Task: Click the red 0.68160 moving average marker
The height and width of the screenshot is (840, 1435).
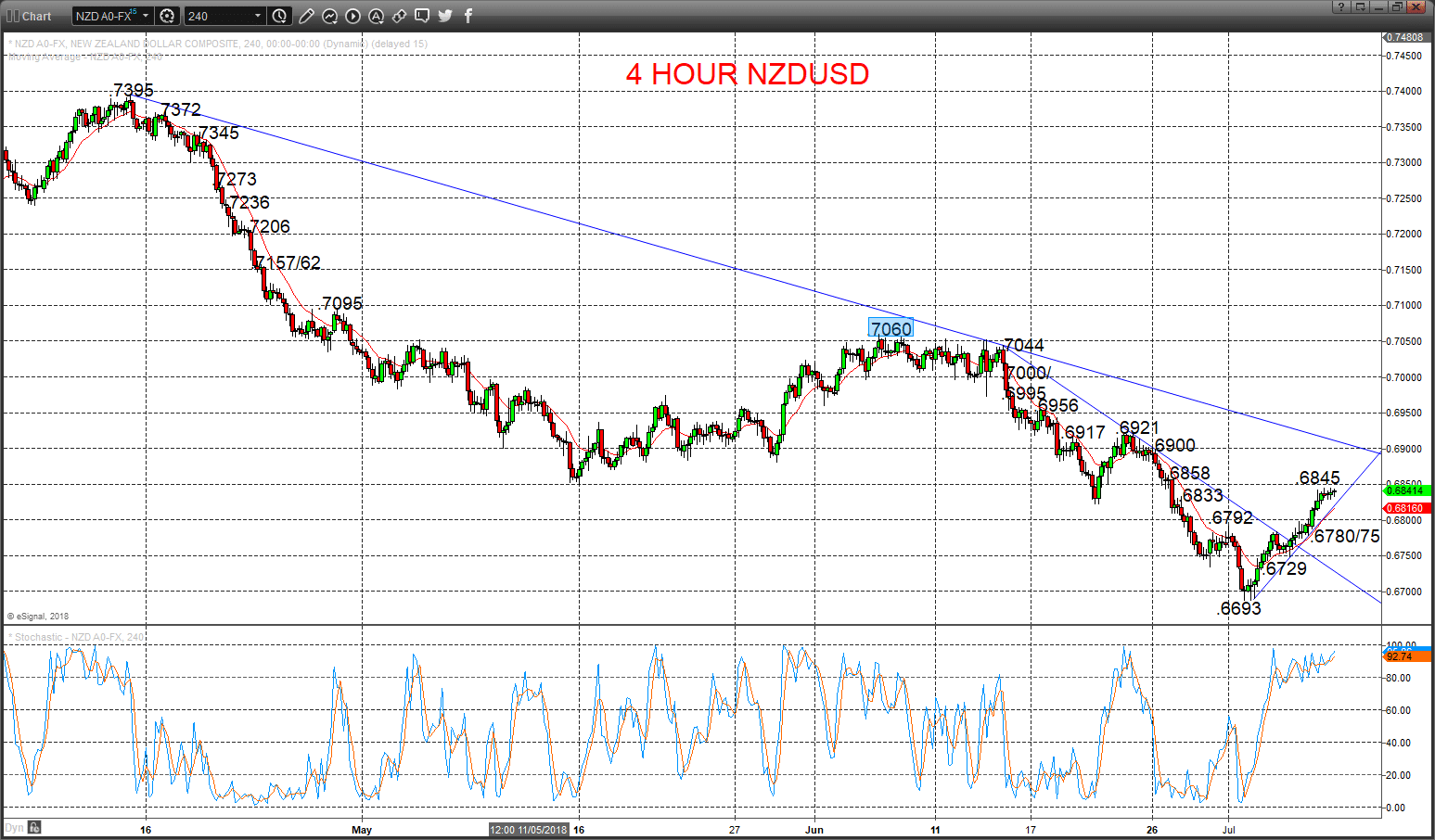Action: 1407,508
